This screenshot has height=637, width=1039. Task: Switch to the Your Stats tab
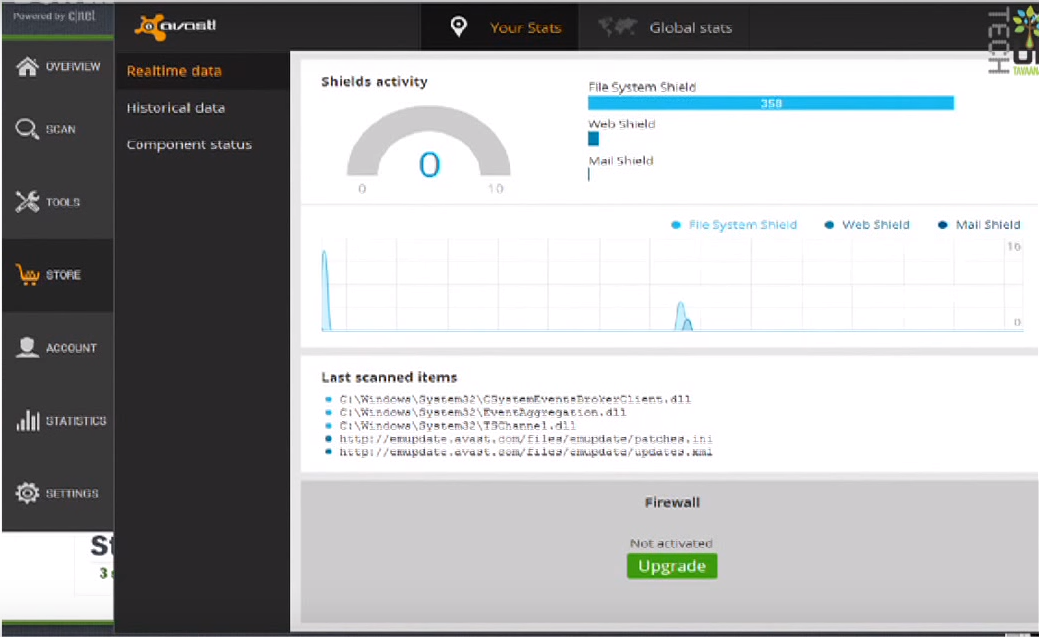pos(500,27)
